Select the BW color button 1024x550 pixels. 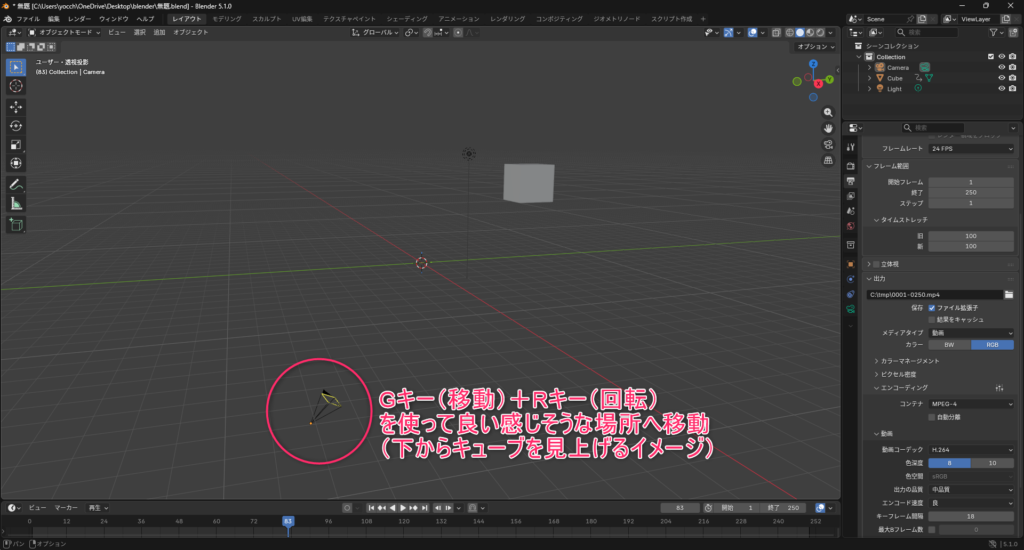click(950, 344)
